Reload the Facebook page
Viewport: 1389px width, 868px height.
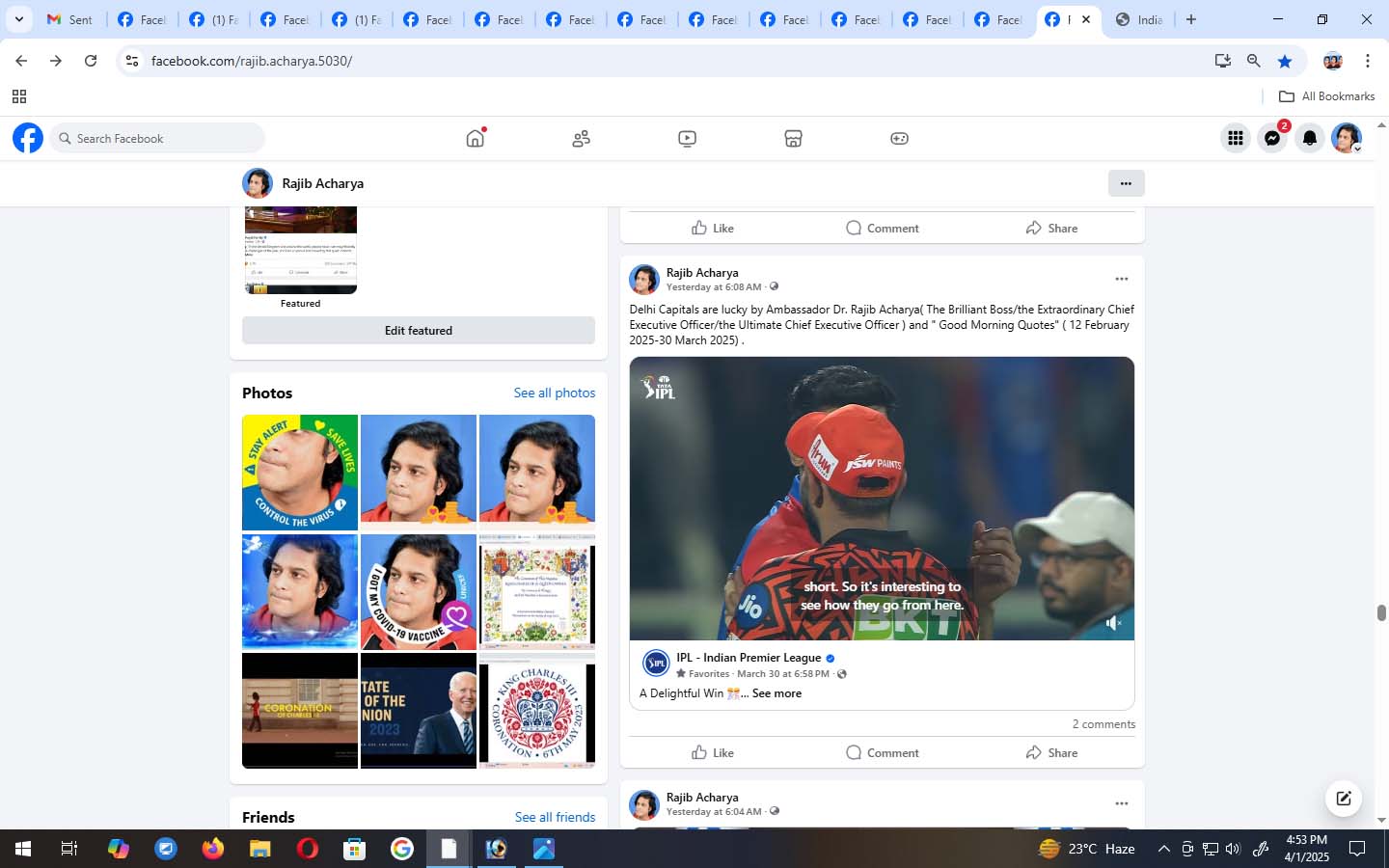click(x=91, y=61)
